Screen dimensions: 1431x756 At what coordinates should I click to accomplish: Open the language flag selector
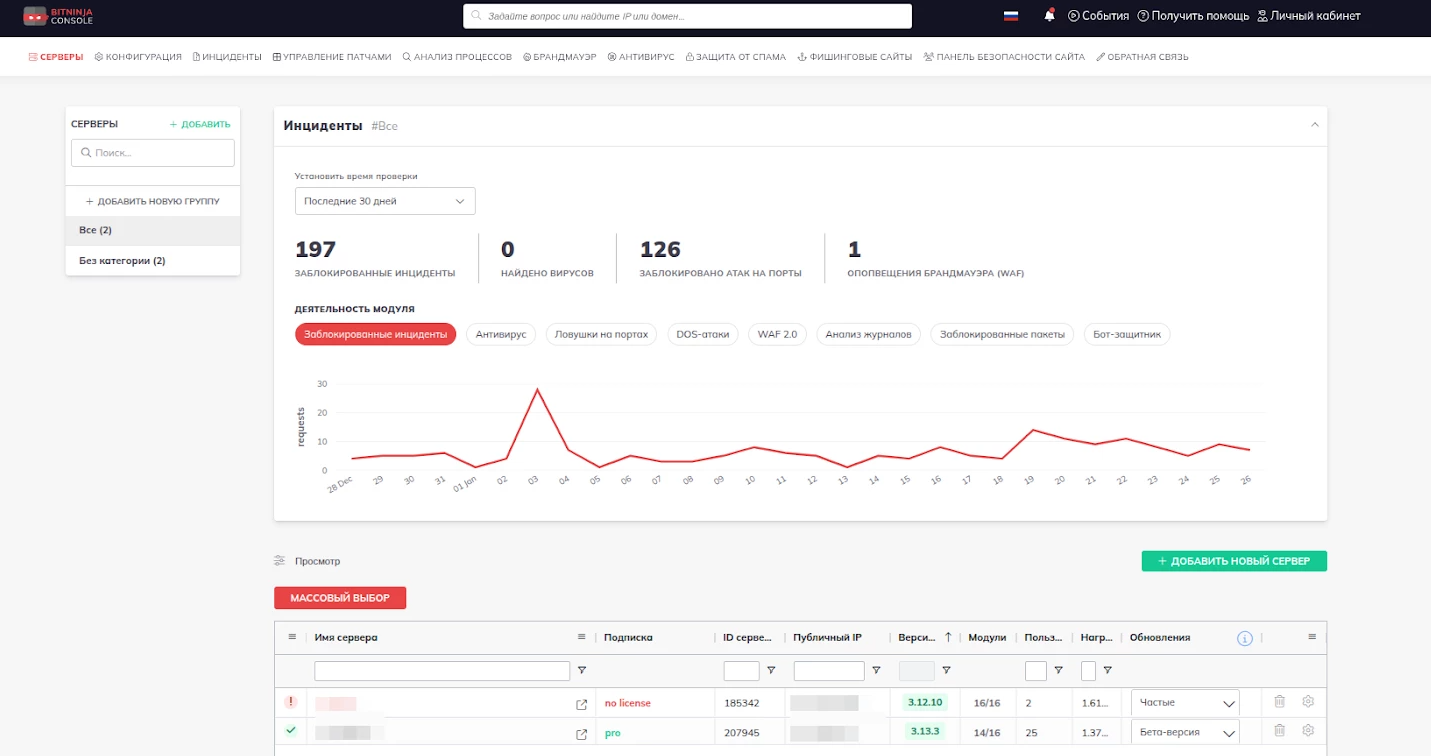click(x=1010, y=16)
